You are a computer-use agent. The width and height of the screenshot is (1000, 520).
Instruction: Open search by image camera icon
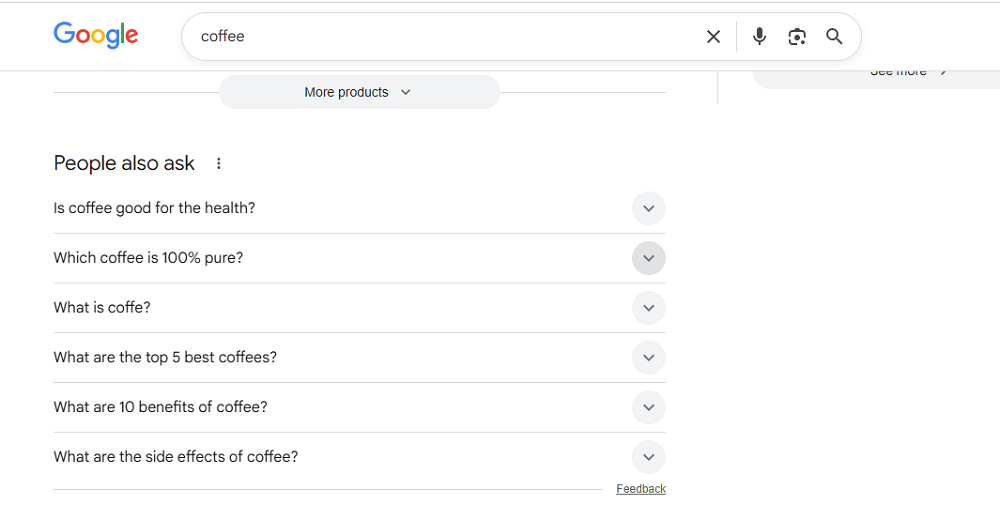[797, 37]
